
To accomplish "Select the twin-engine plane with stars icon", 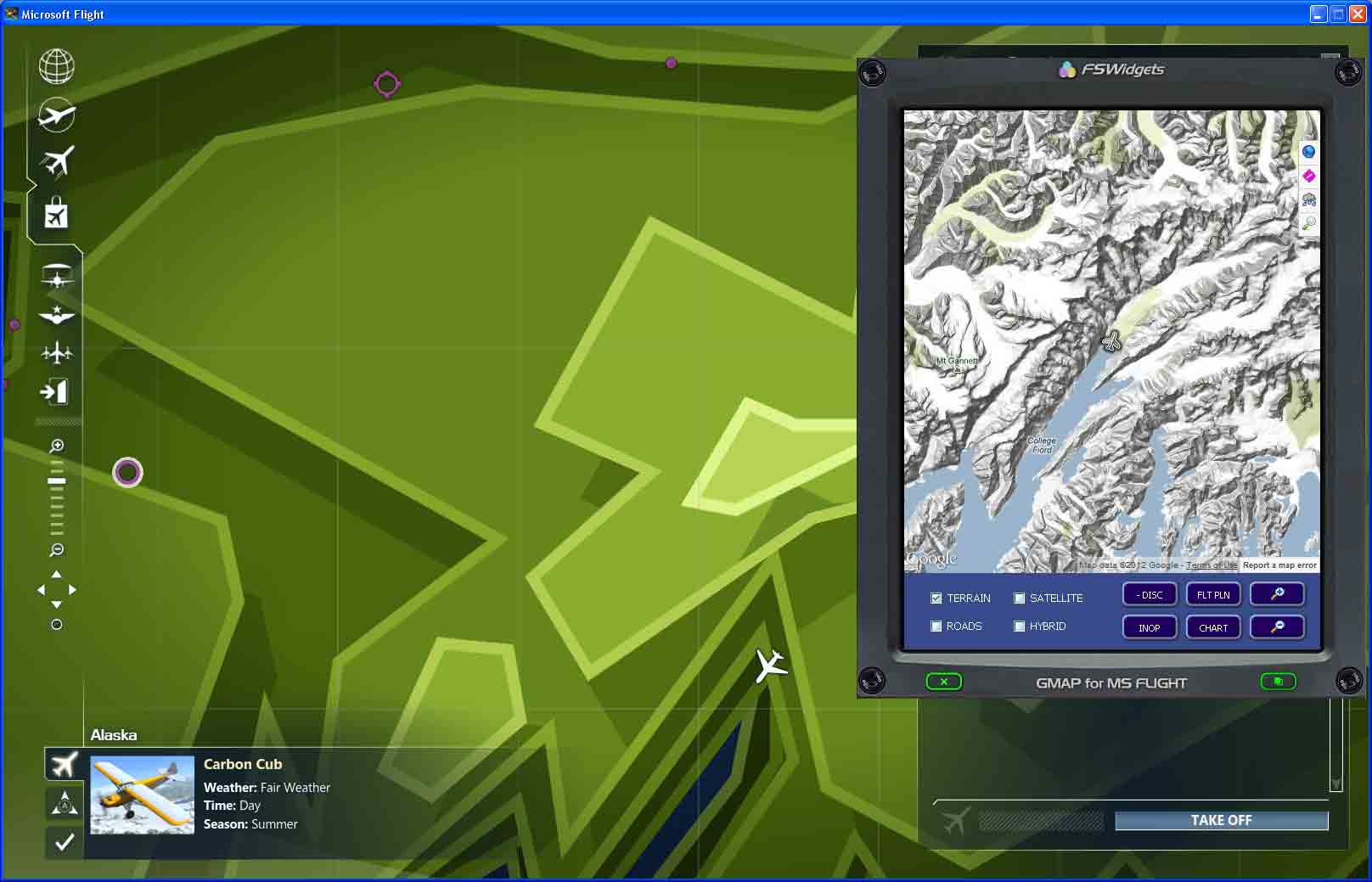I will (57, 352).
